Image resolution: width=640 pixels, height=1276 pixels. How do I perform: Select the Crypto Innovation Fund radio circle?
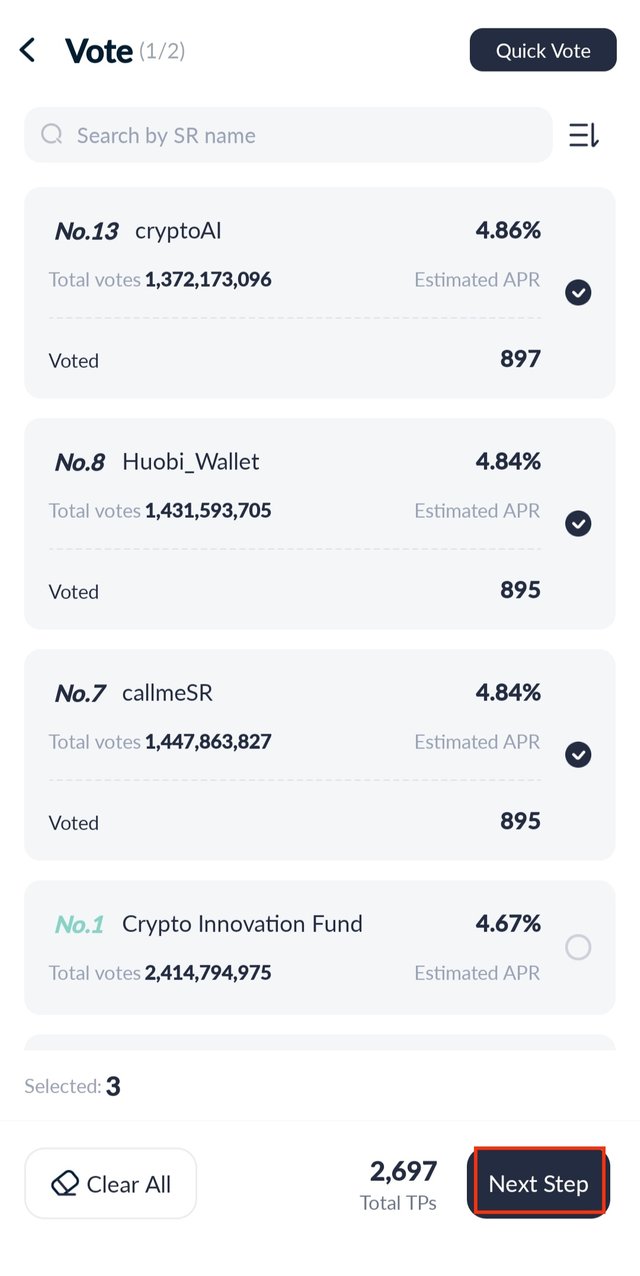(x=578, y=947)
